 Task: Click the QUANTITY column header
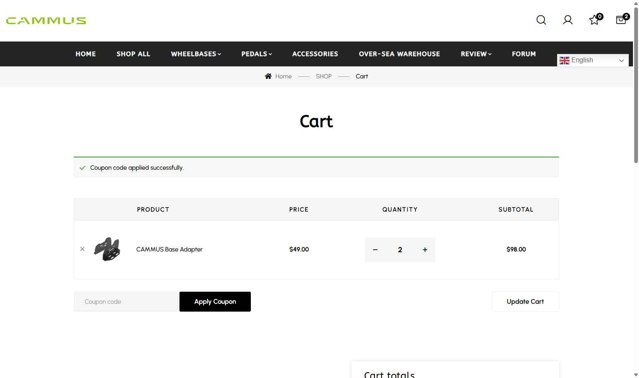pos(400,209)
